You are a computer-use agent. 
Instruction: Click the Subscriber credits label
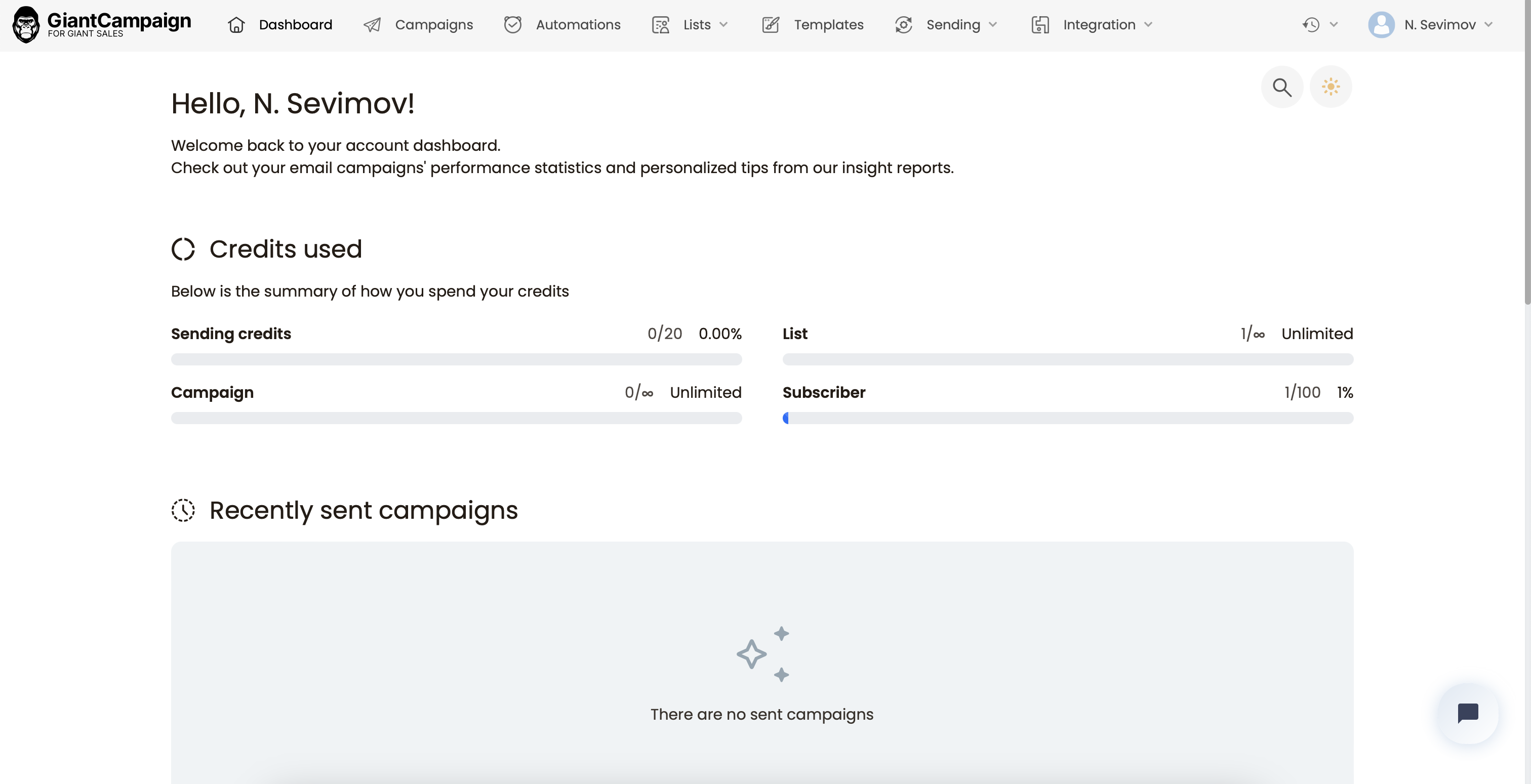824,393
